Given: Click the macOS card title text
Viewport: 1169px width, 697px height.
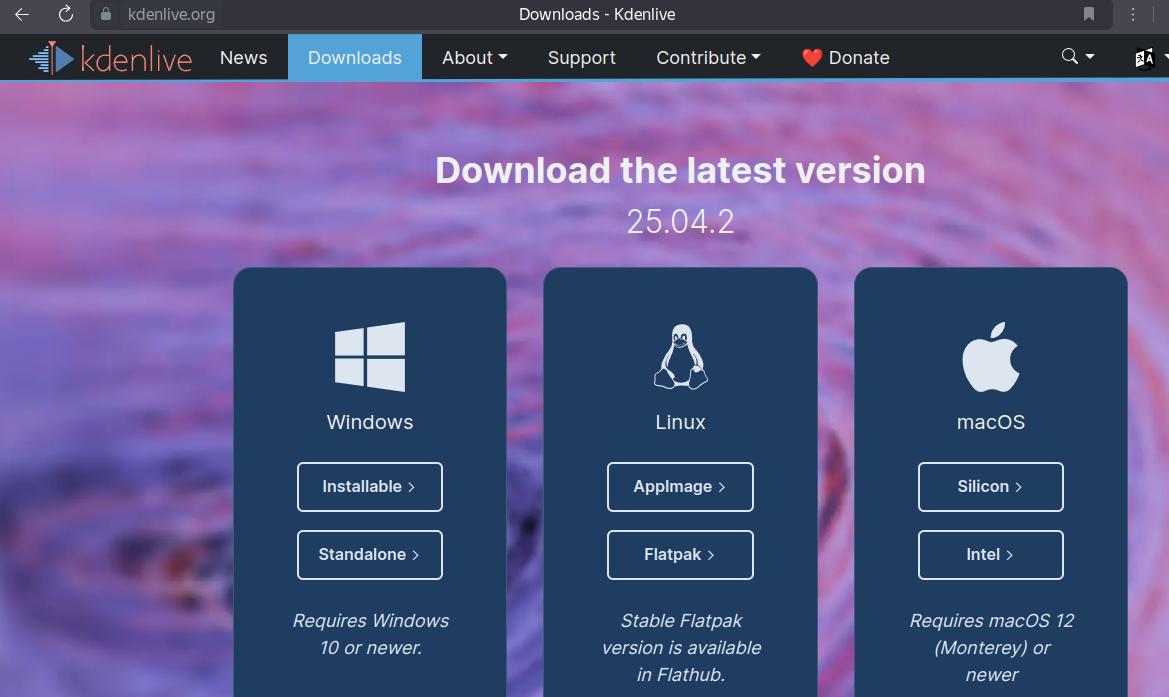Looking at the screenshot, I should pyautogui.click(x=991, y=422).
